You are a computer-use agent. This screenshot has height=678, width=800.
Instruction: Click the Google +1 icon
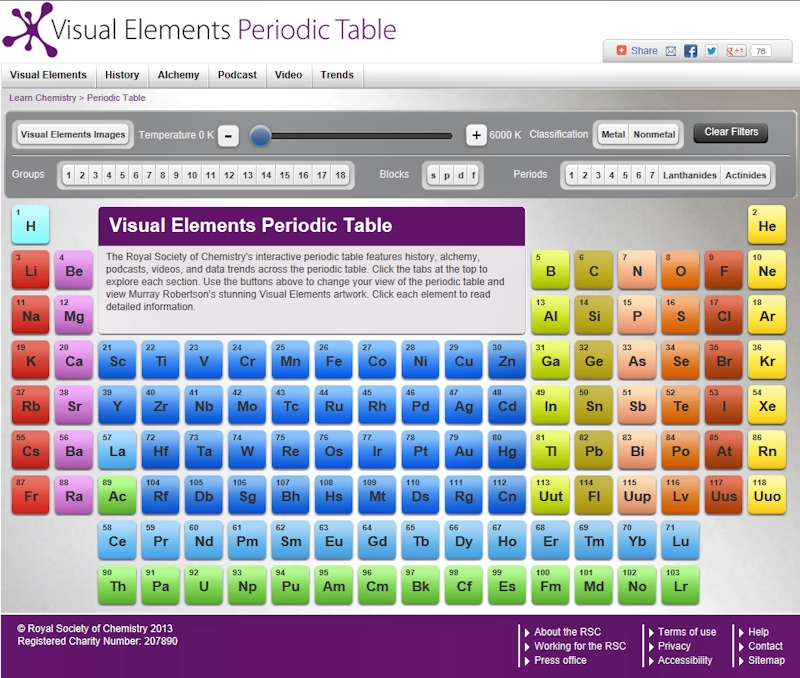[x=736, y=51]
